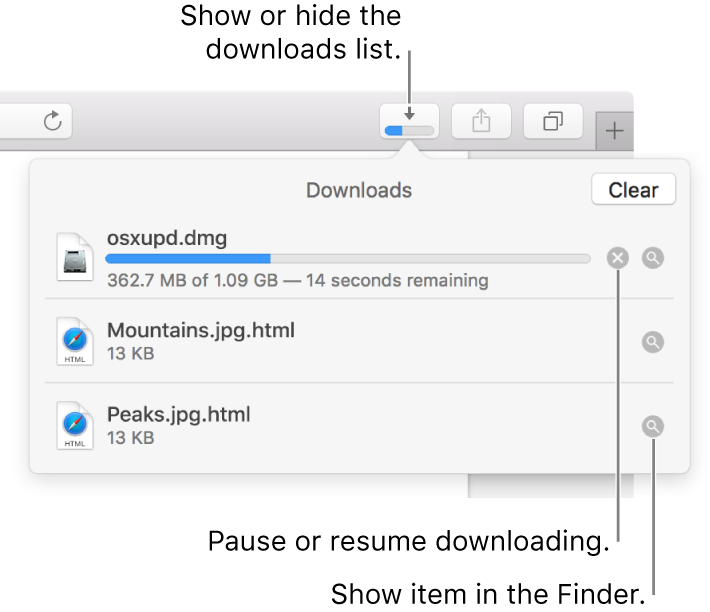Image resolution: width=710 pixels, height=612 pixels.
Task: Clear the downloads list
Action: pos(633,190)
